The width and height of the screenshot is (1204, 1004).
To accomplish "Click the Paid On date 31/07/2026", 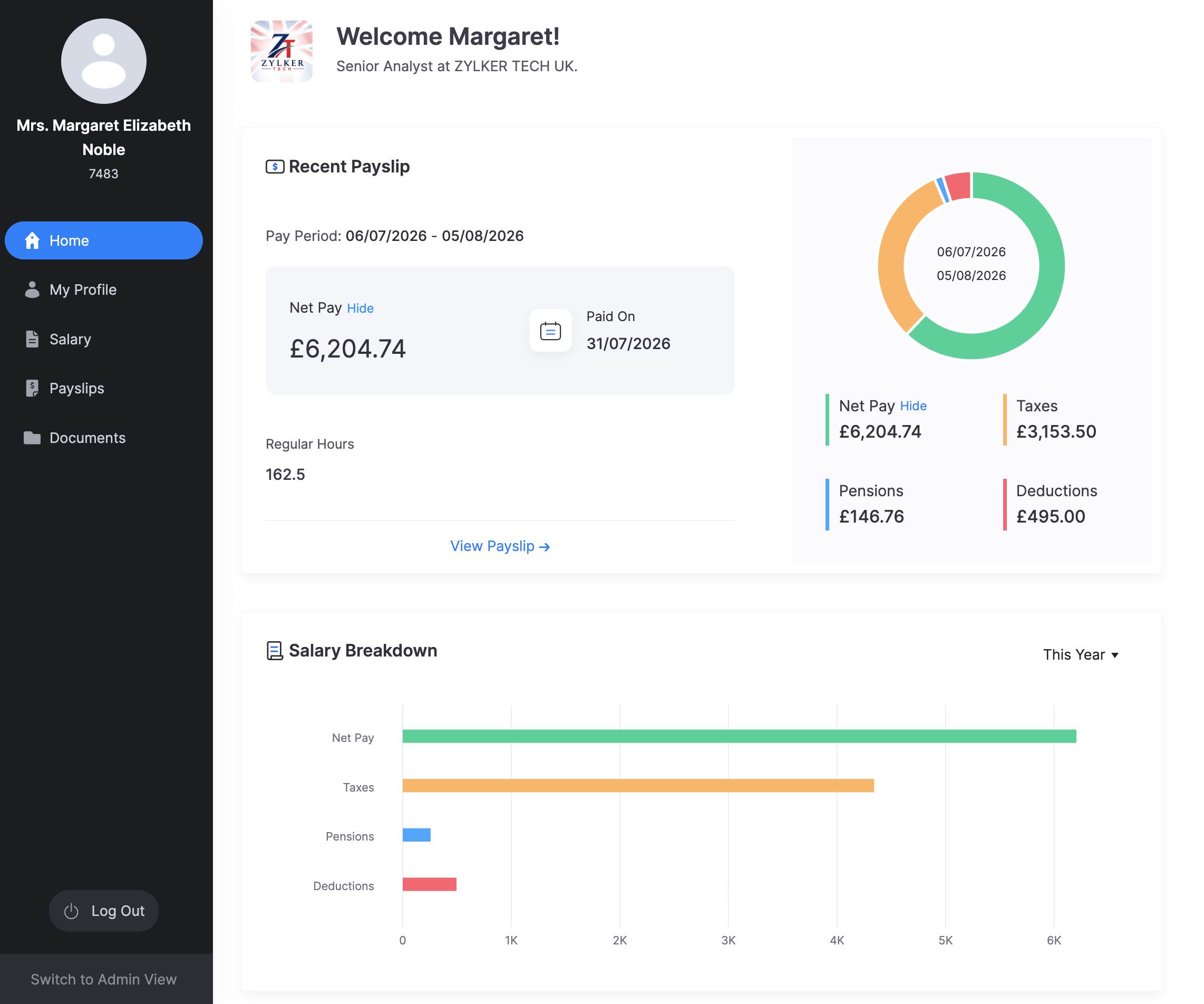I will 628,343.
